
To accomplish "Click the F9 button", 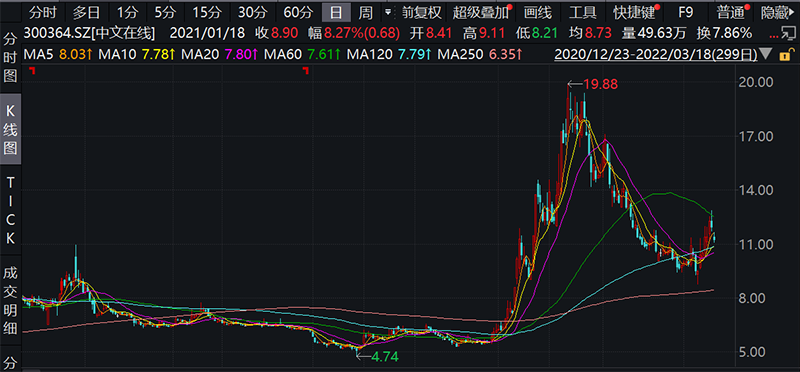I will [687, 12].
